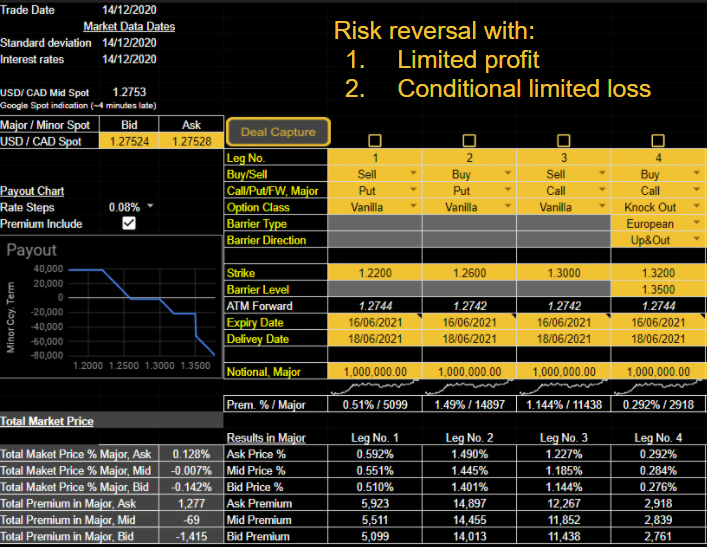Click the Leg 1 Strike field 1.2200
The image size is (707, 547).
pyautogui.click(x=374, y=272)
